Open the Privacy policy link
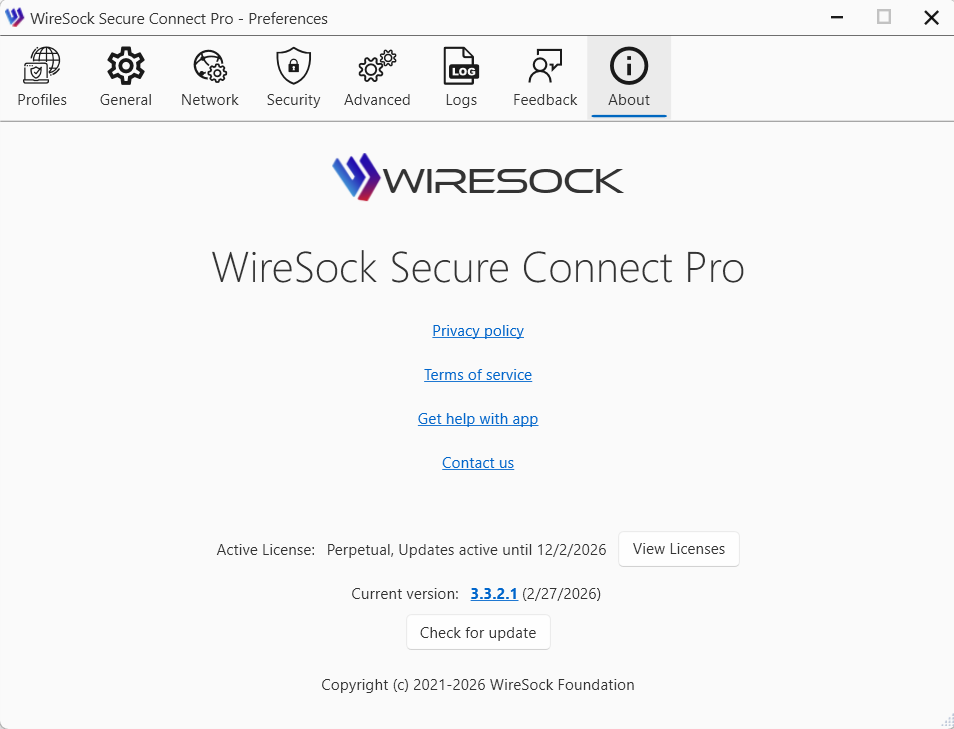 point(478,331)
